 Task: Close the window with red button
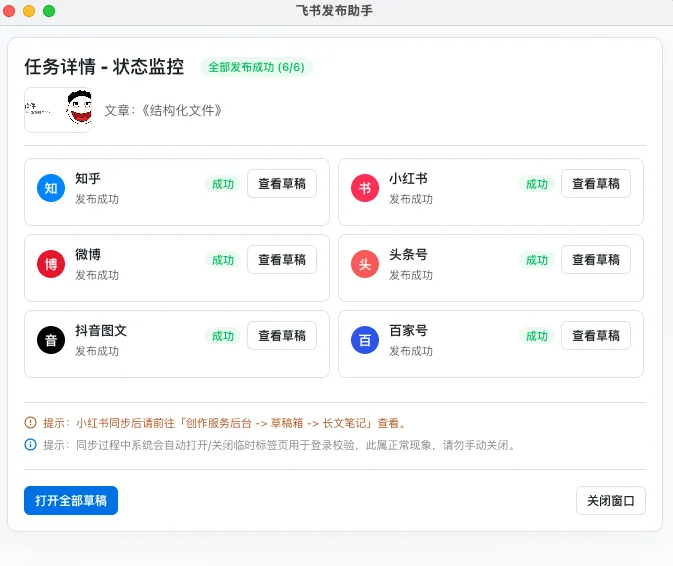pyautogui.click(x=9, y=11)
